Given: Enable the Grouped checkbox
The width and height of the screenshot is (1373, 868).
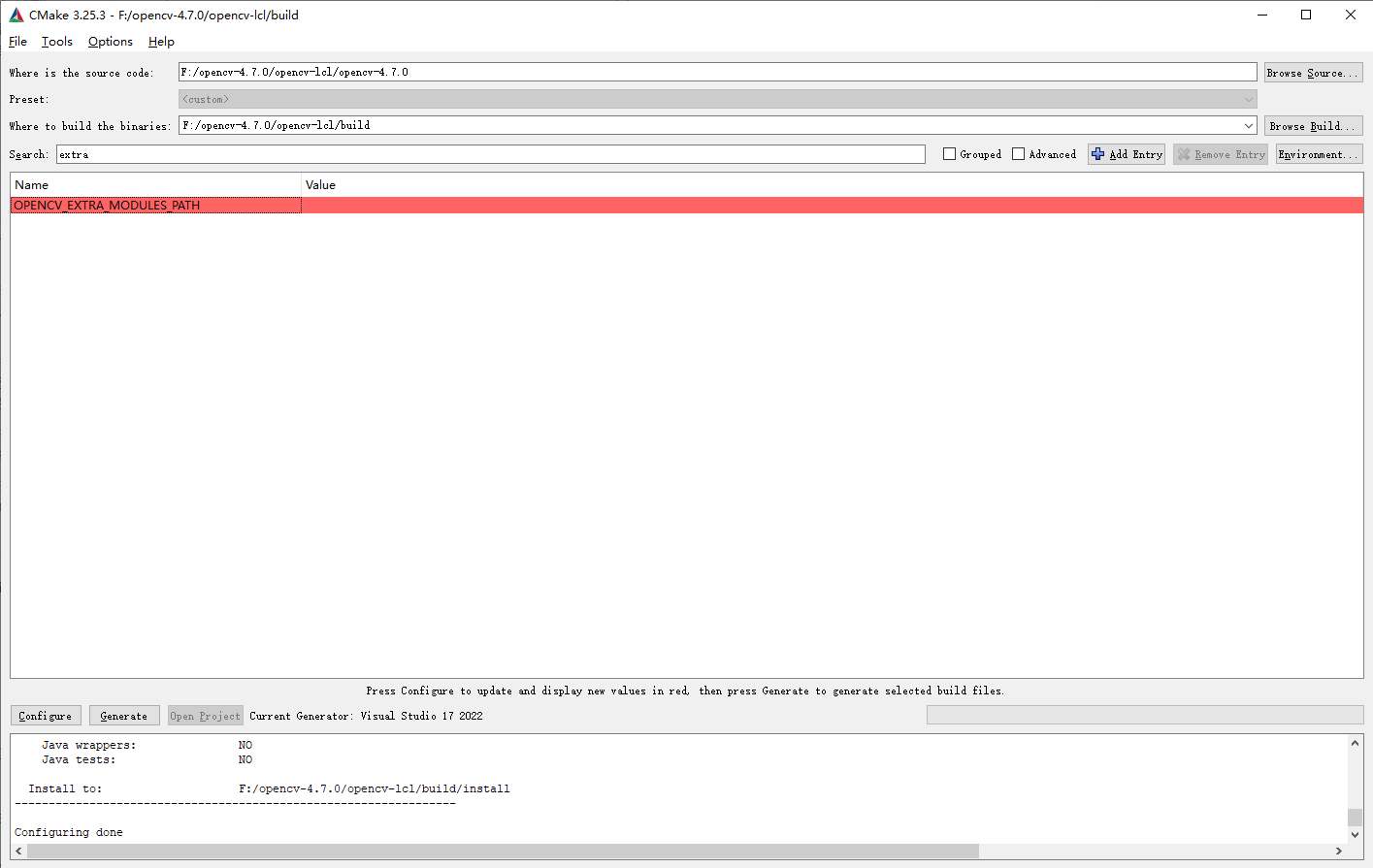Looking at the screenshot, I should (x=948, y=153).
